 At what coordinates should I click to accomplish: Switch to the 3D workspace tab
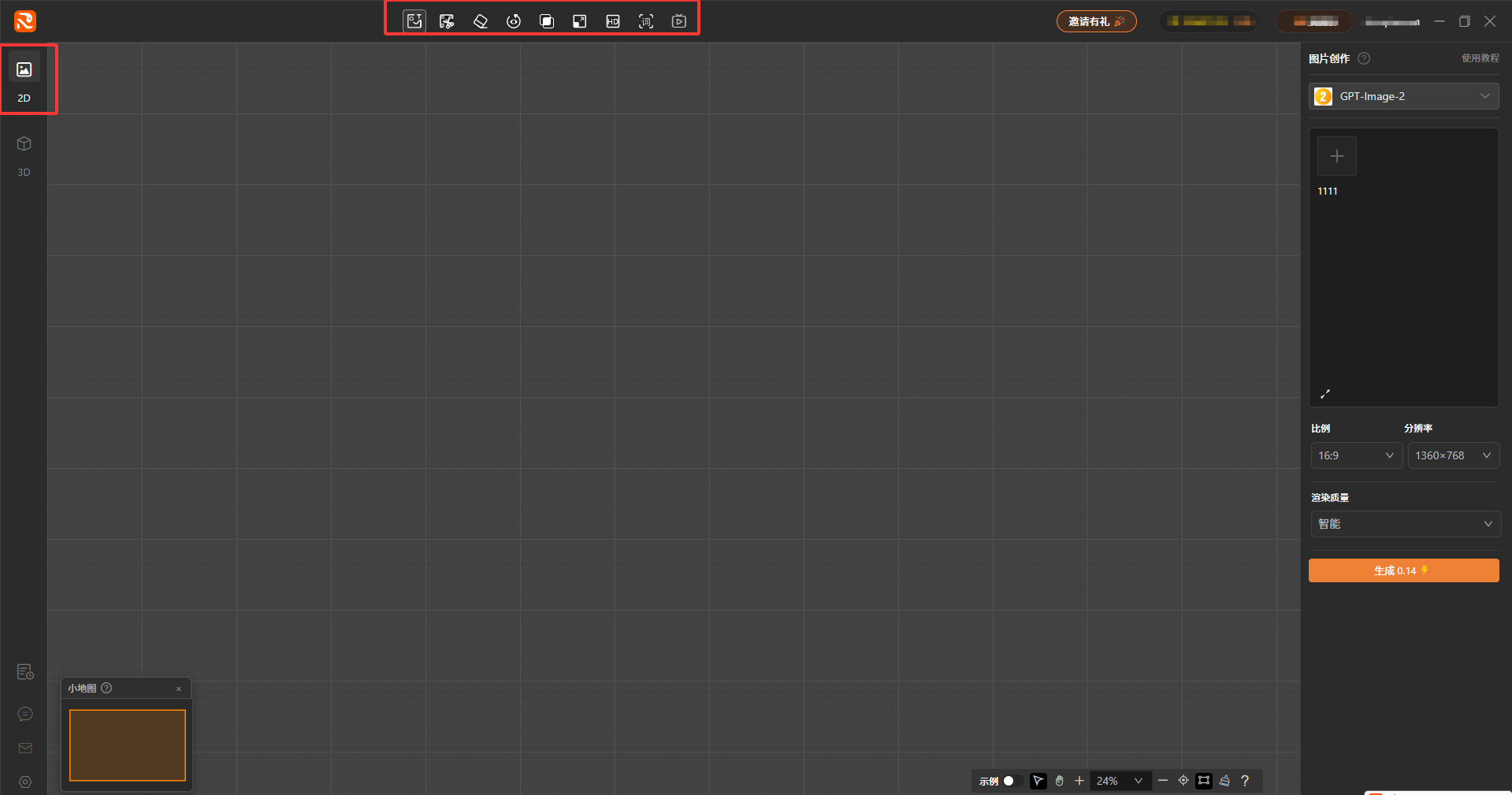pyautogui.click(x=24, y=155)
